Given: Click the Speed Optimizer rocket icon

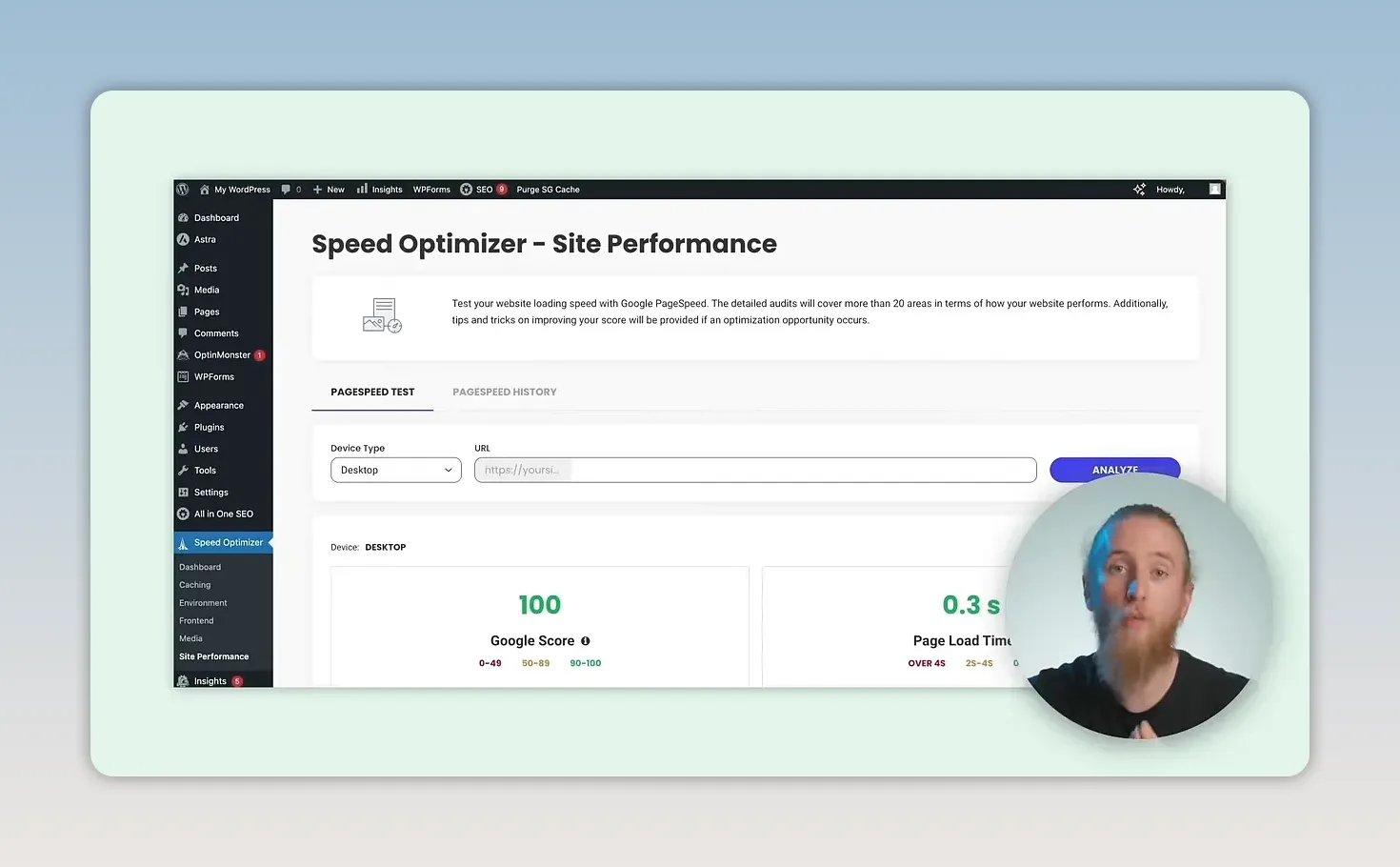Looking at the screenshot, I should (183, 543).
